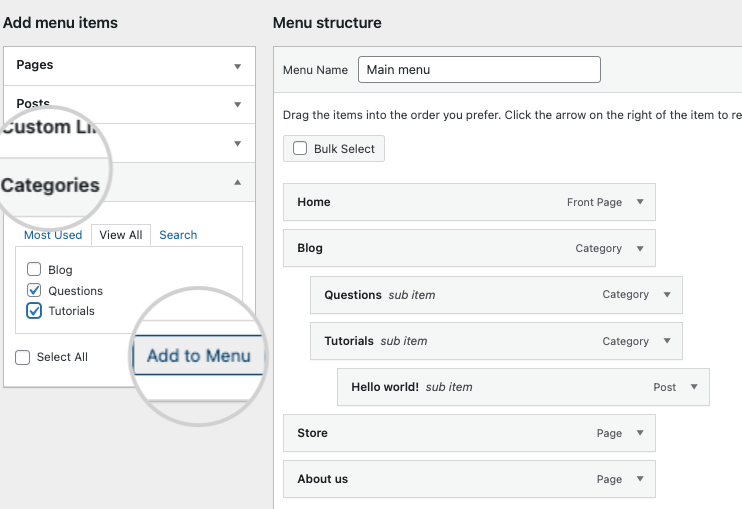Select the Home menu item bar

point(469,202)
